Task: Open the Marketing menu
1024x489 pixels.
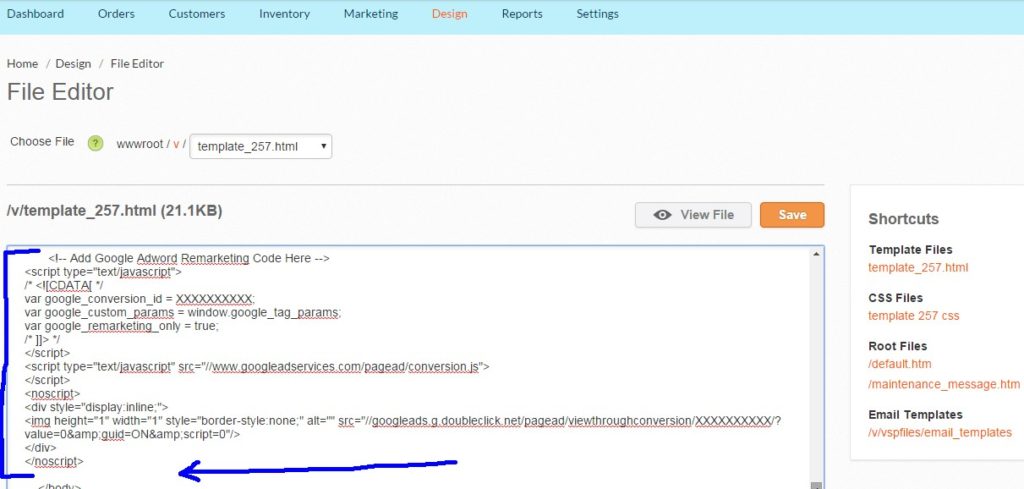Action: [x=371, y=14]
